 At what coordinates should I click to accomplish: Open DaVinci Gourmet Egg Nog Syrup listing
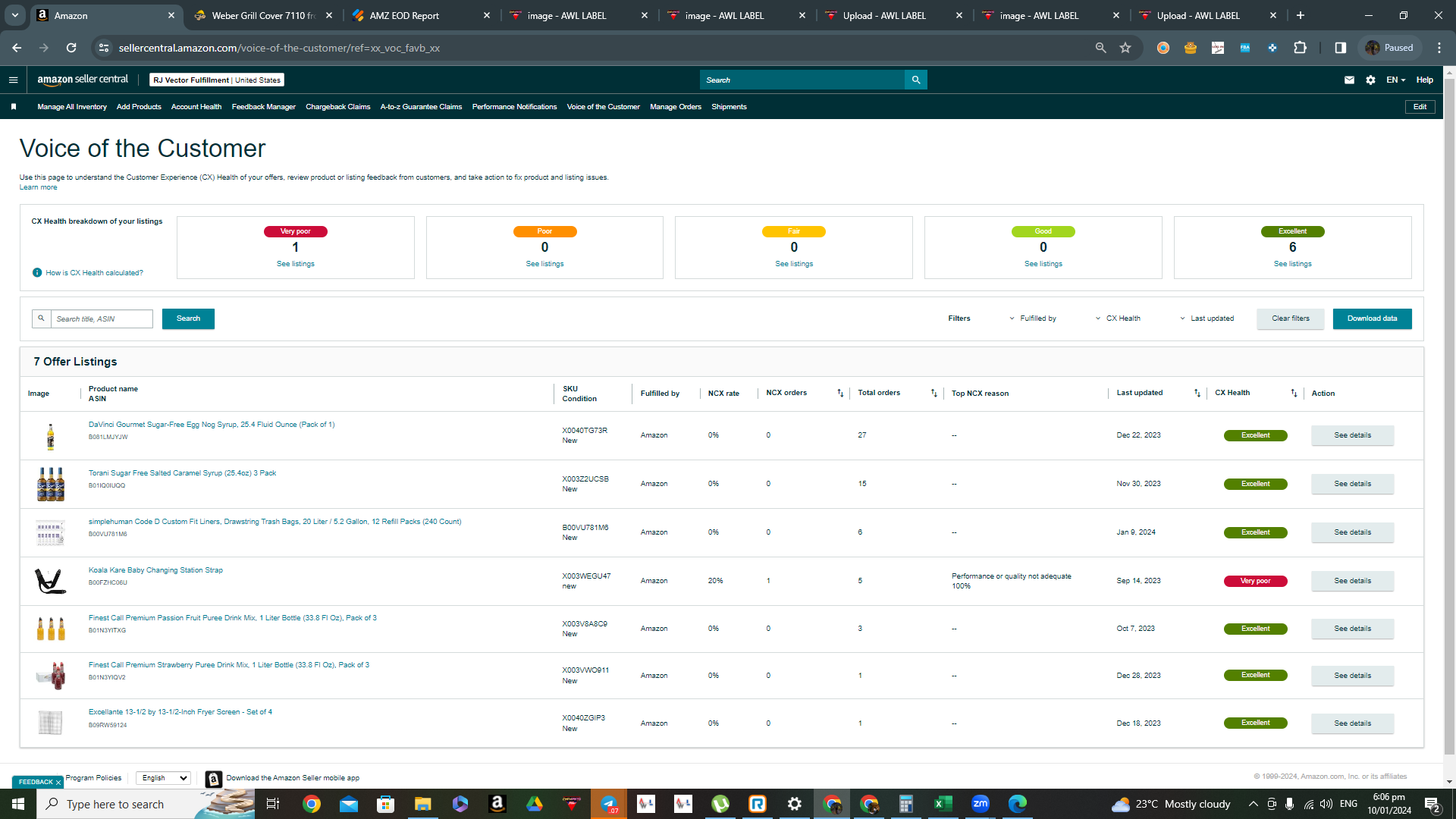[212, 425]
